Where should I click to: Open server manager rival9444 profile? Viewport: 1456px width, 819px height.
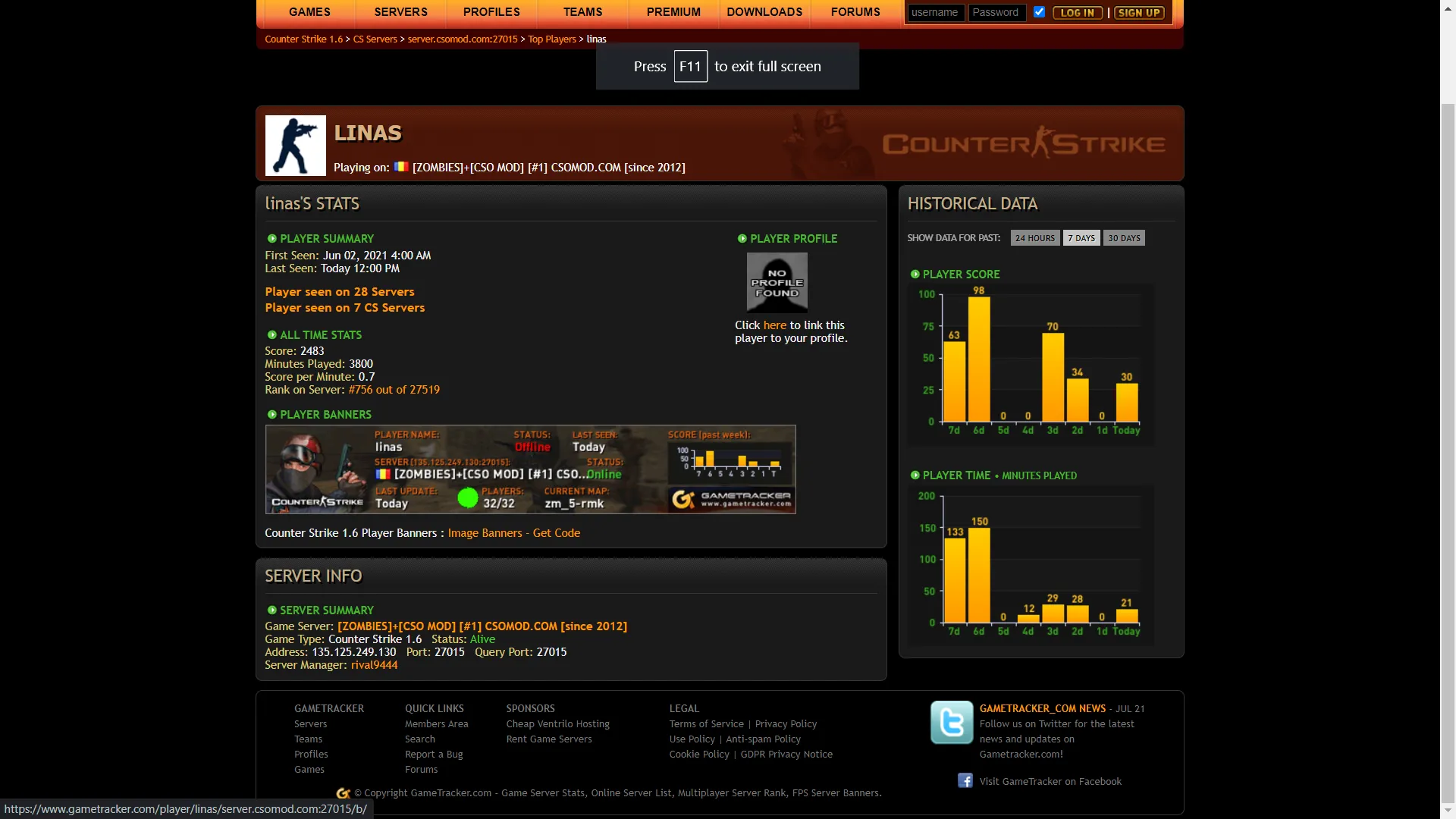[x=375, y=665]
